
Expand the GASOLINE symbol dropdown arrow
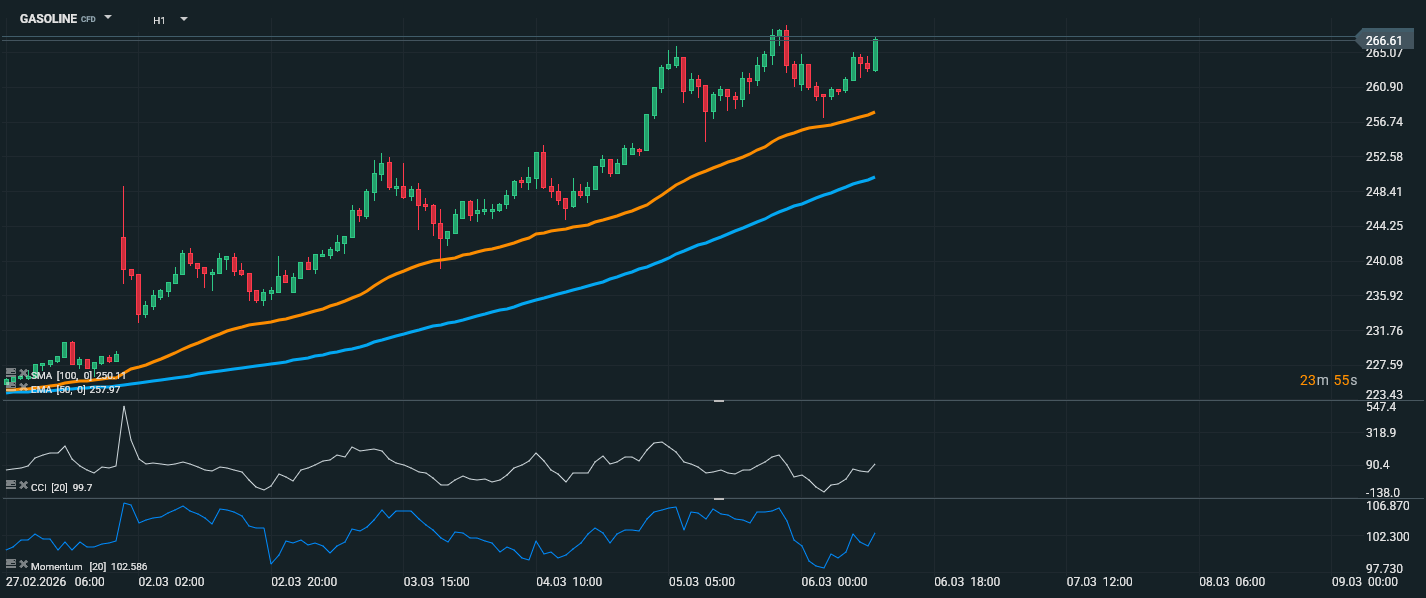pos(108,19)
